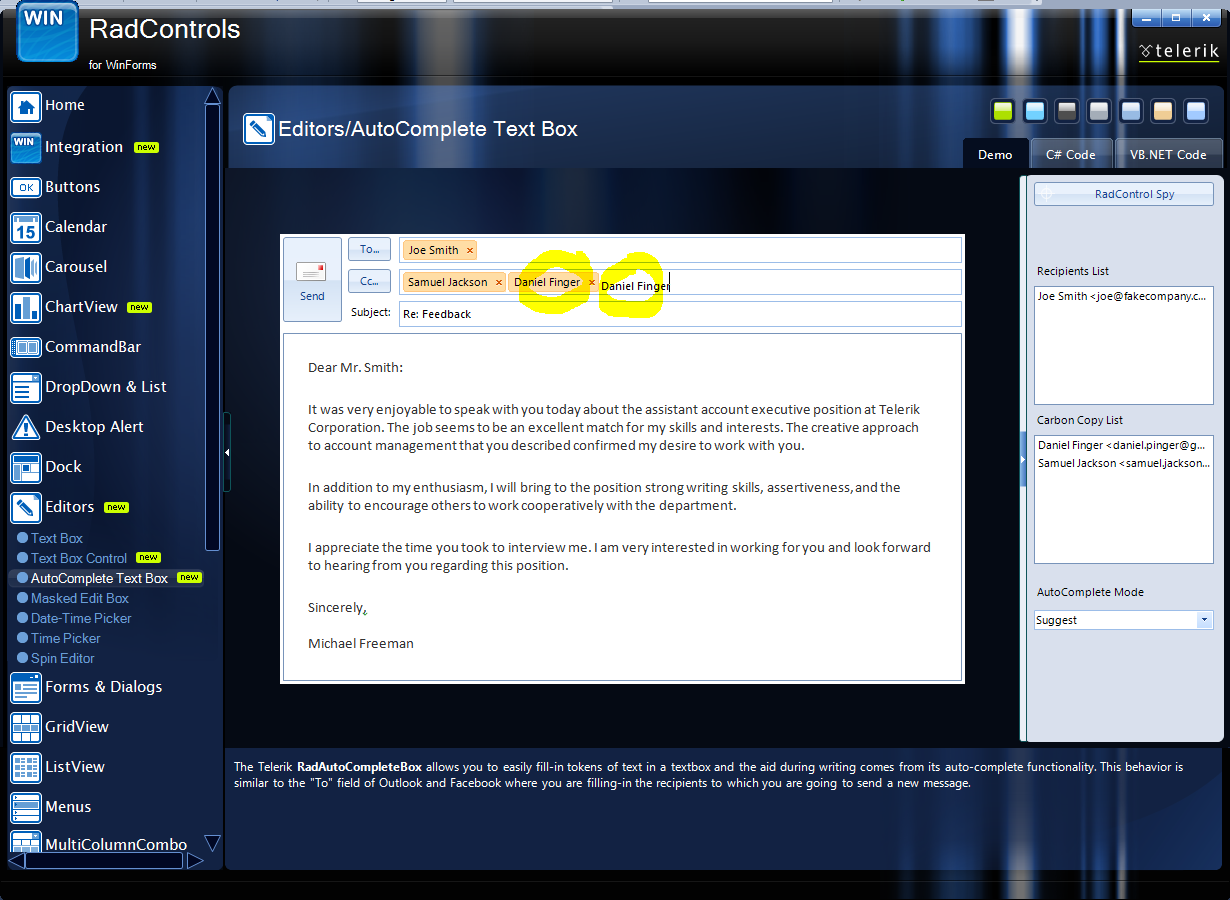1230x900 pixels.
Task: Select the orange theme swatch
Action: pyautogui.click(x=1162, y=111)
